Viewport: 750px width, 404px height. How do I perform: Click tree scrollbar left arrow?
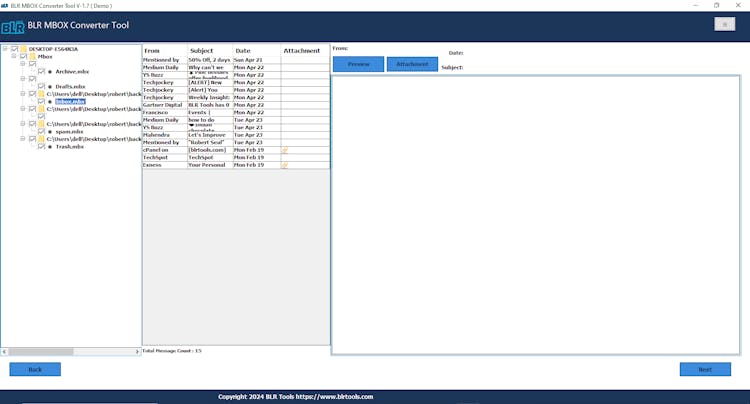4,351
